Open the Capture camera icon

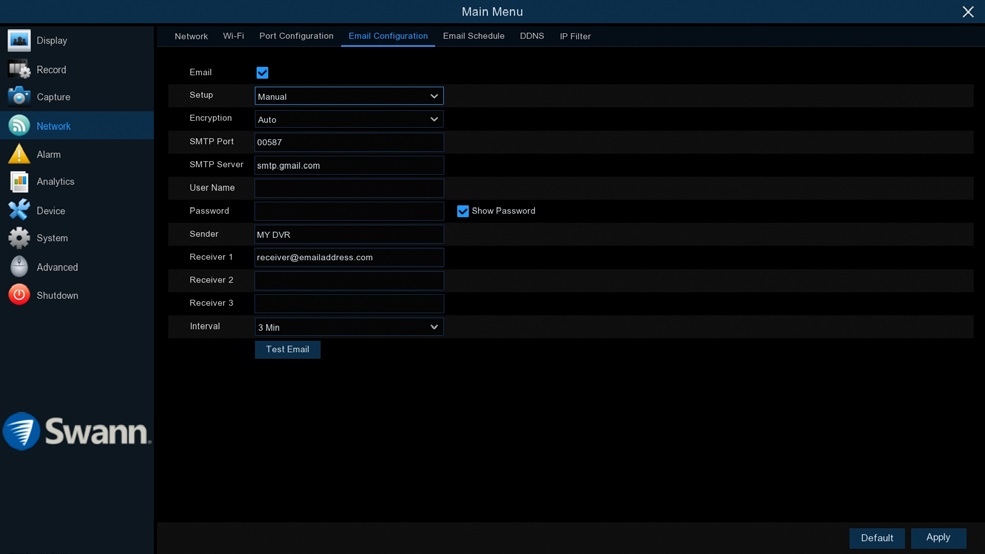pos(19,97)
